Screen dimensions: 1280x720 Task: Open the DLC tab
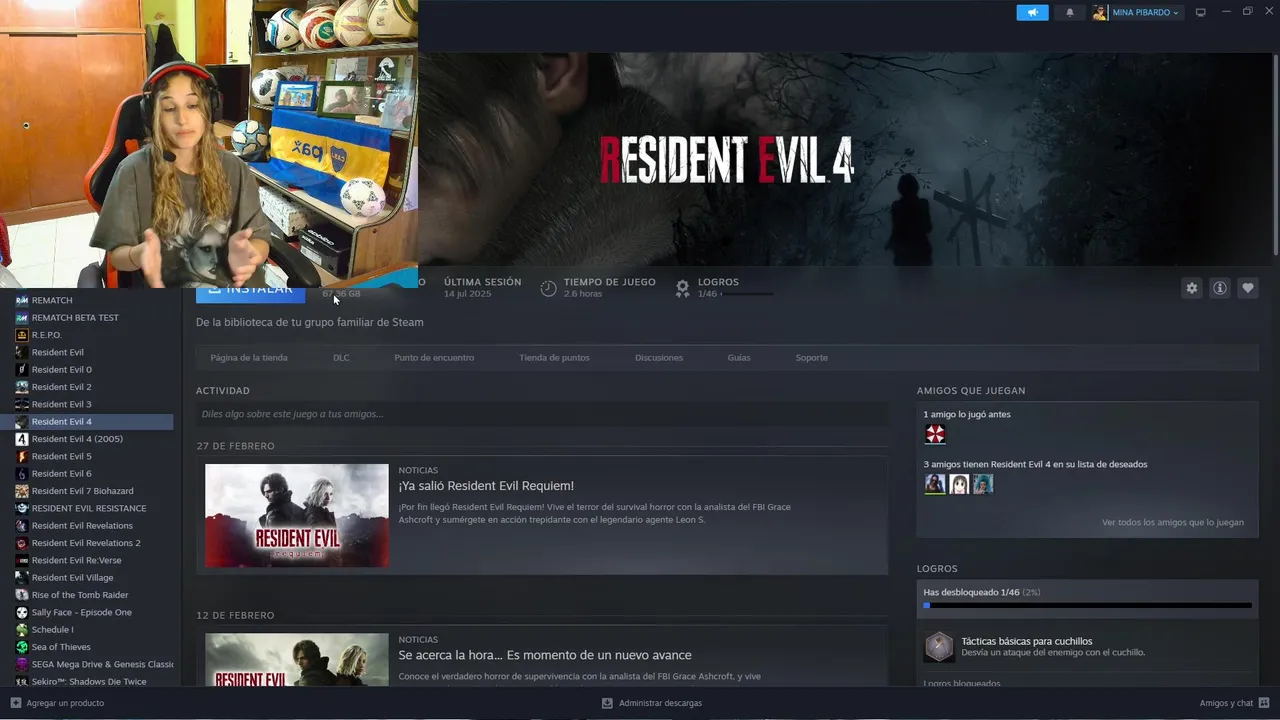tap(341, 358)
